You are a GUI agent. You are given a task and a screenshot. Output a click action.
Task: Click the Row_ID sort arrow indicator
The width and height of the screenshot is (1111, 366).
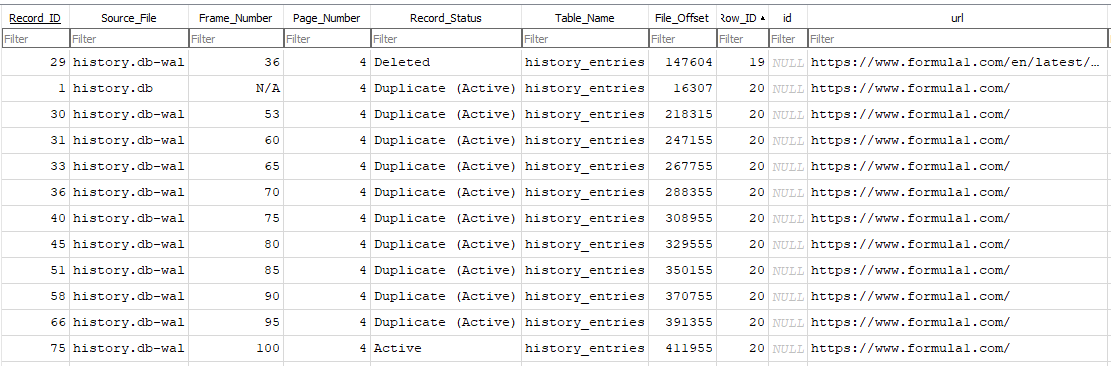click(x=762, y=18)
